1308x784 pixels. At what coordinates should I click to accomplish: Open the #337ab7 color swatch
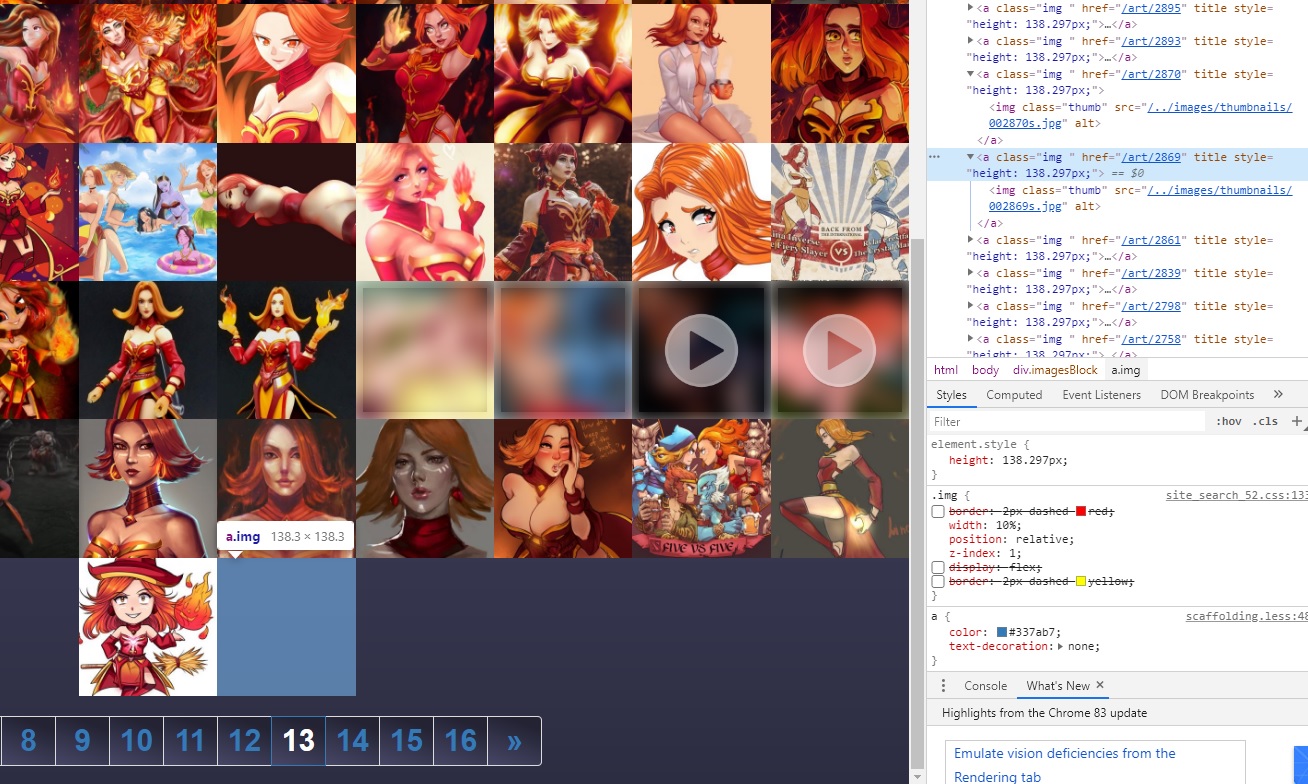1002,632
